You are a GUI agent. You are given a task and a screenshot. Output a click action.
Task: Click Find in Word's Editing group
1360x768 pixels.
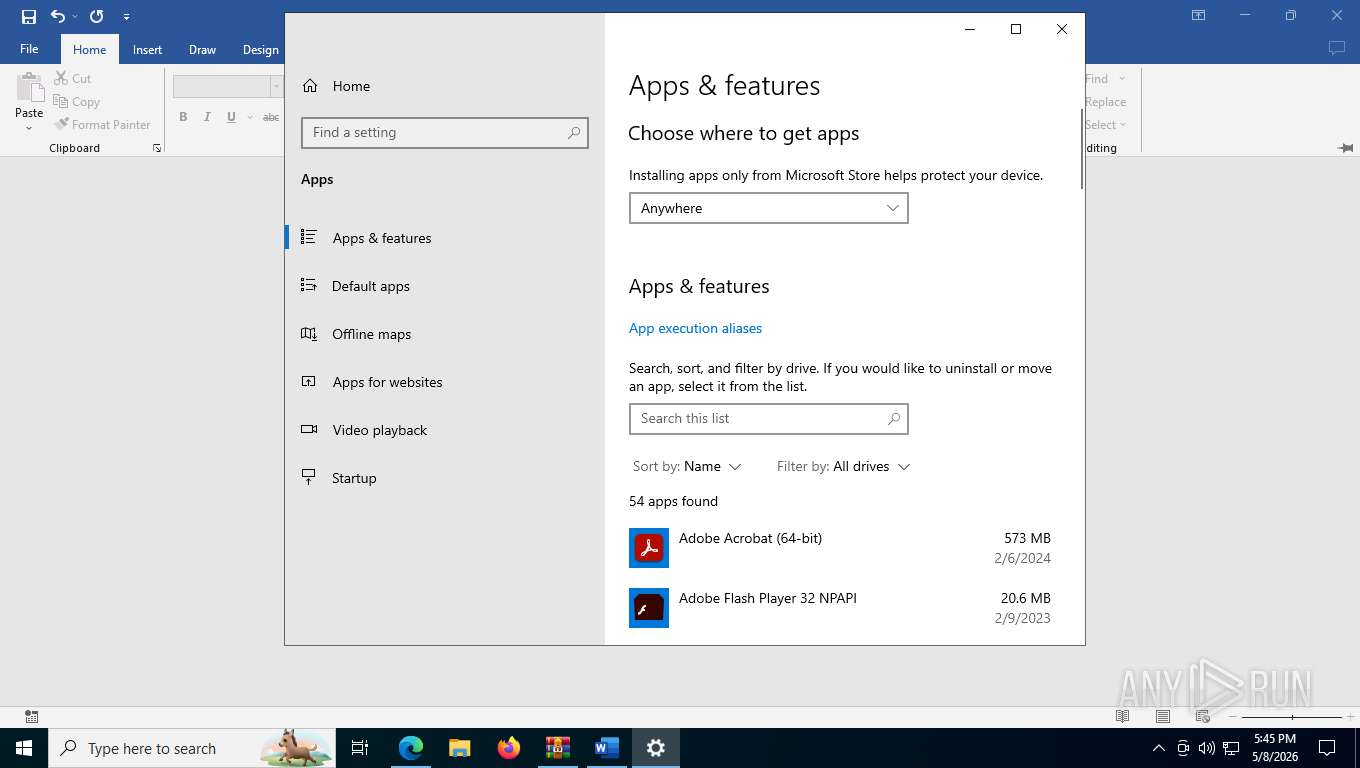pos(1097,78)
